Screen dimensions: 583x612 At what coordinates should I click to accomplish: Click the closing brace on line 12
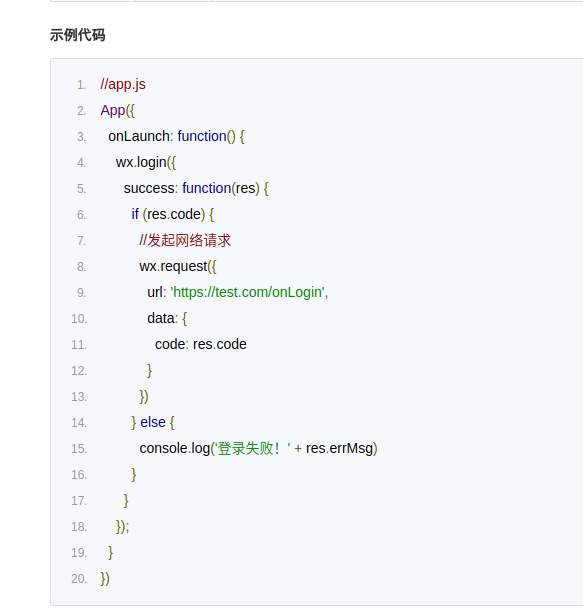pyautogui.click(x=149, y=370)
